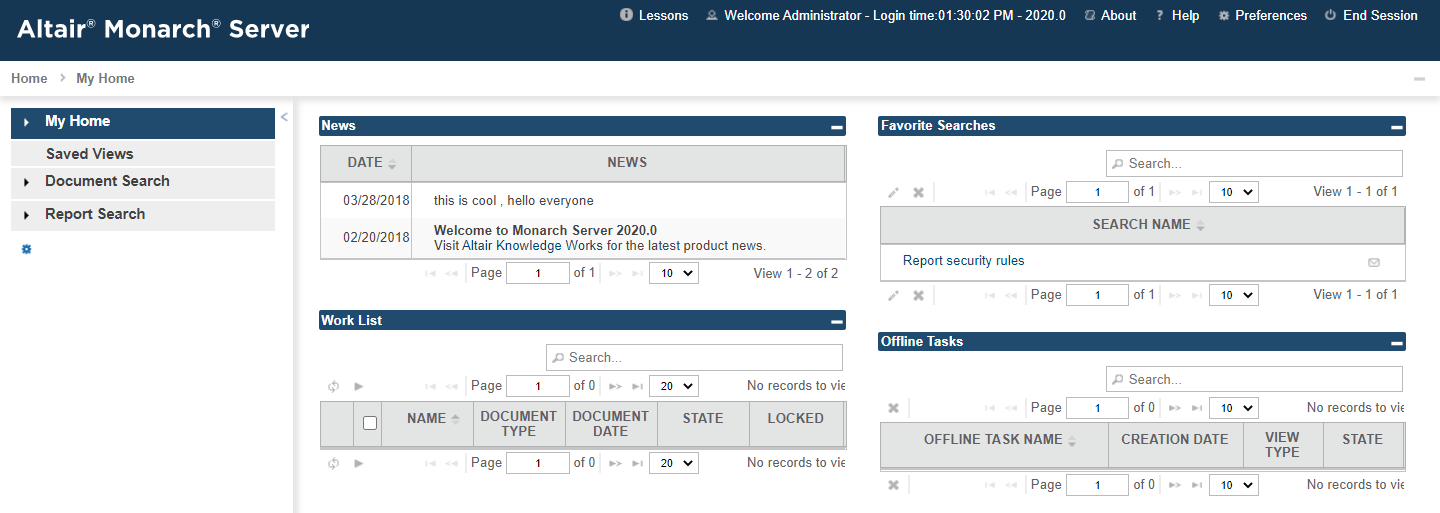Click Lessons in the header
1440x513 pixels.
click(x=663, y=15)
